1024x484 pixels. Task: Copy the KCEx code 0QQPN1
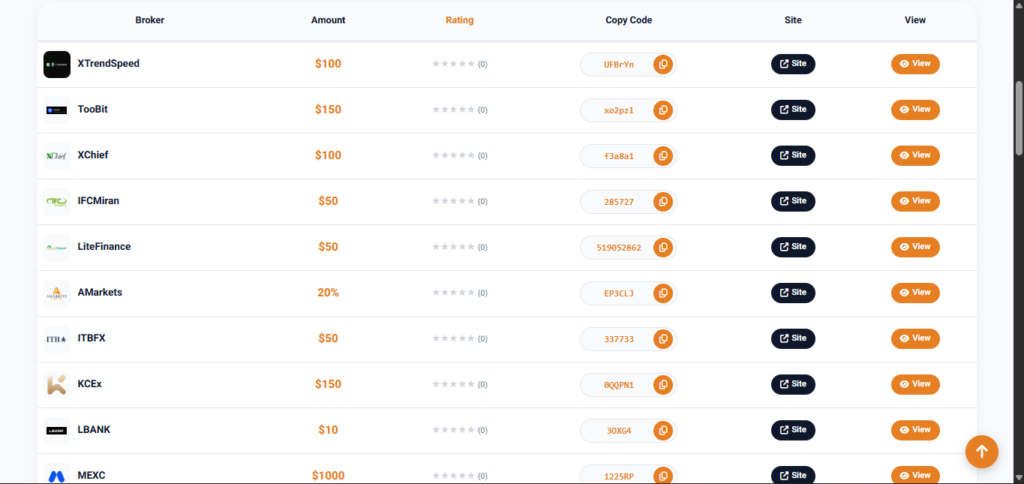[663, 384]
